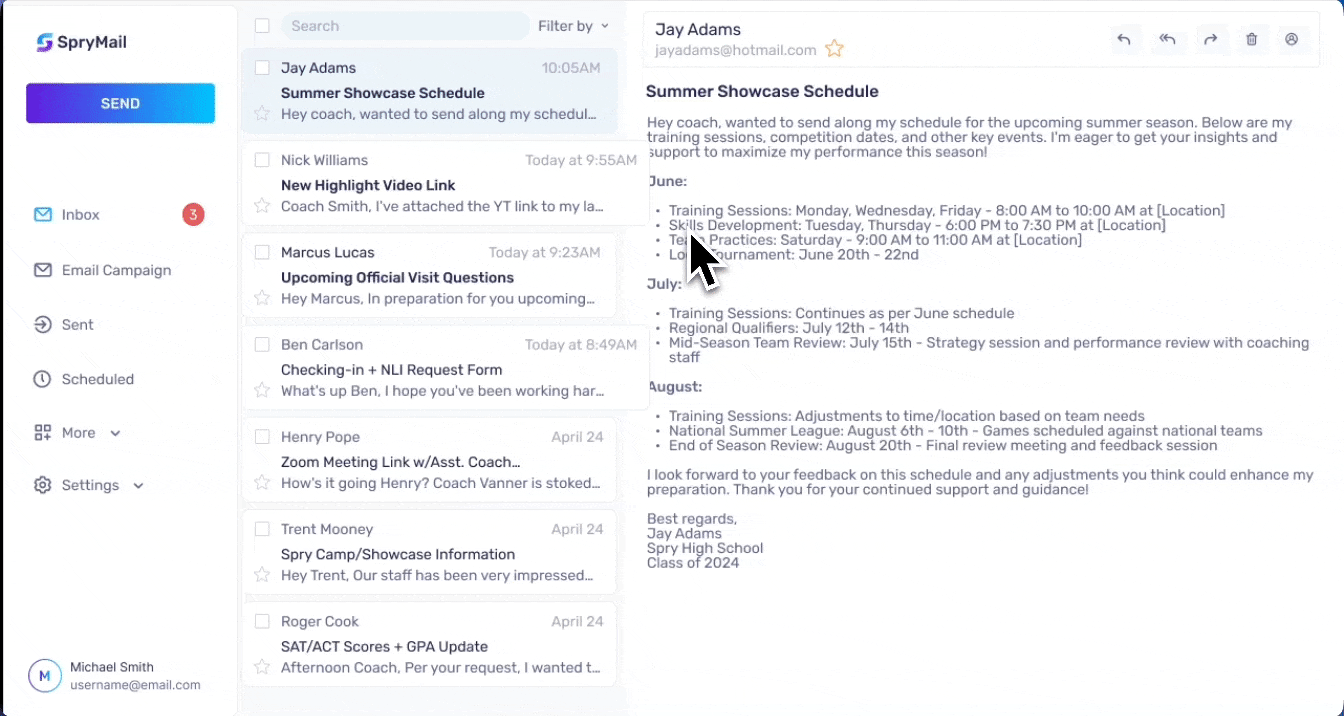The height and width of the screenshot is (716, 1344).
Task: Check the Roger Cook email checkbox
Action: point(262,621)
